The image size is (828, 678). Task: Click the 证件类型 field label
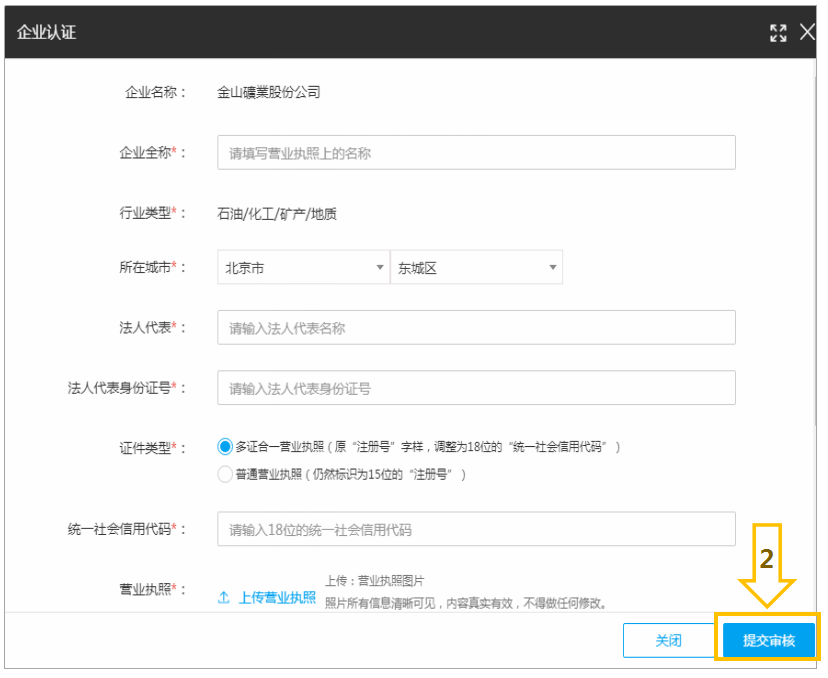(152, 448)
